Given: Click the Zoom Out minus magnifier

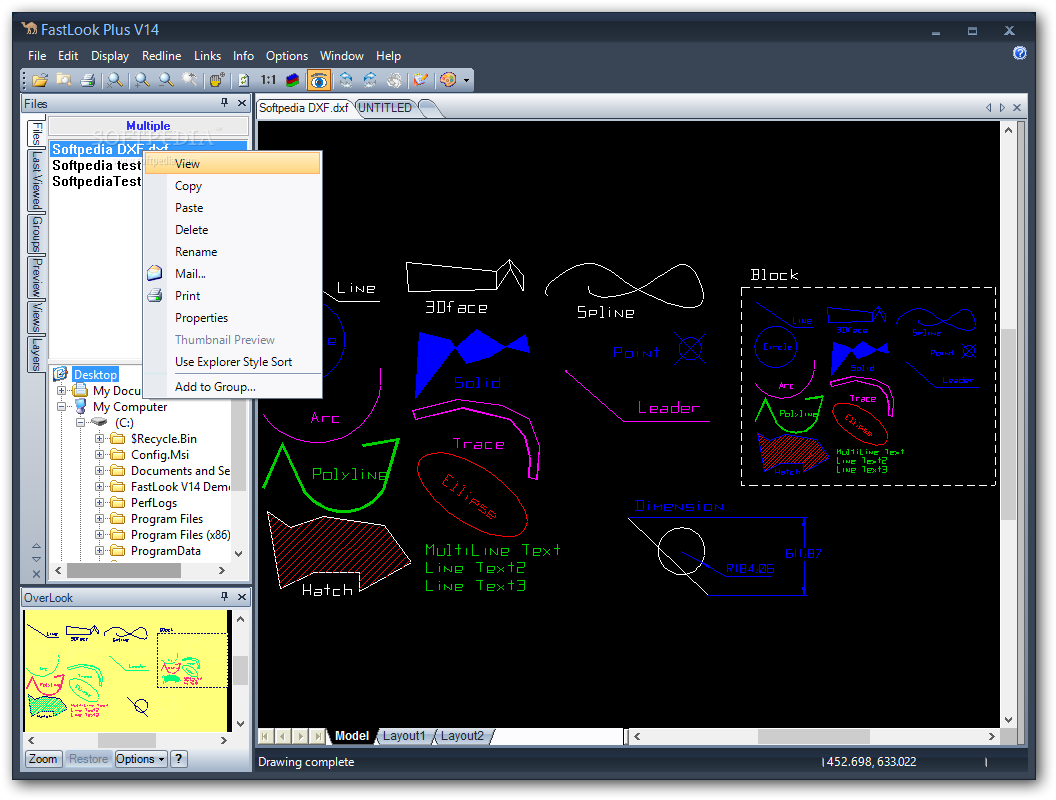Looking at the screenshot, I should 166,80.
